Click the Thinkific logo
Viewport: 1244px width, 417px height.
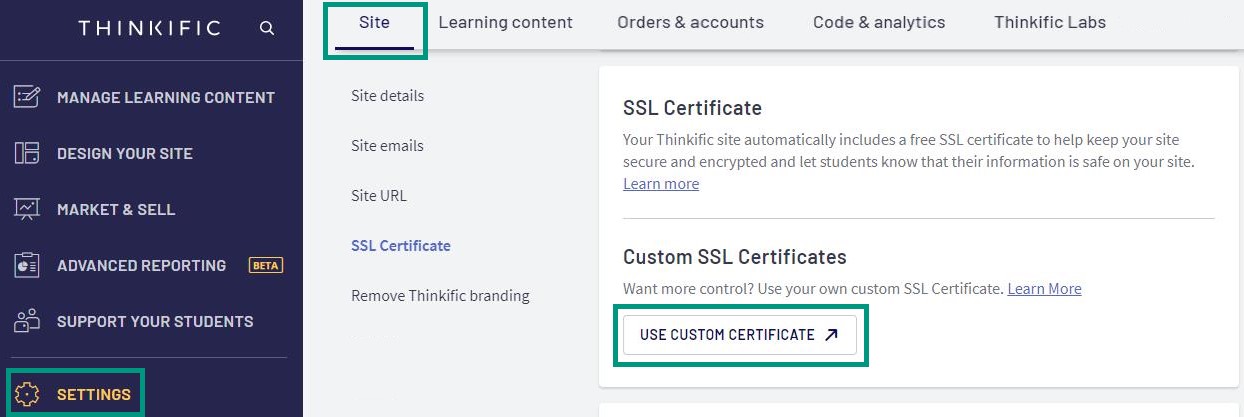(x=149, y=28)
